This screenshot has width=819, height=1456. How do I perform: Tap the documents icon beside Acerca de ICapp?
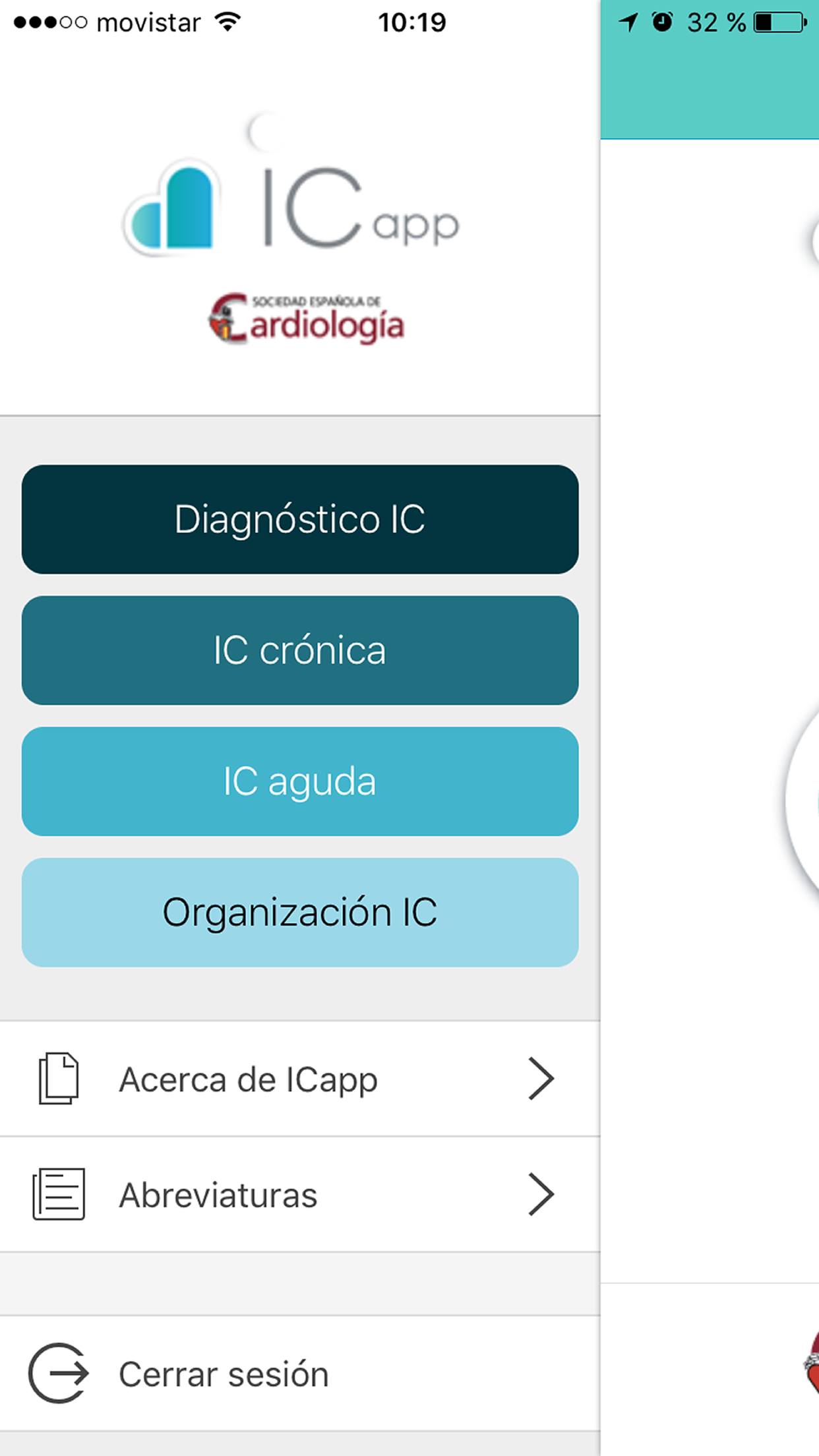click(x=59, y=1078)
